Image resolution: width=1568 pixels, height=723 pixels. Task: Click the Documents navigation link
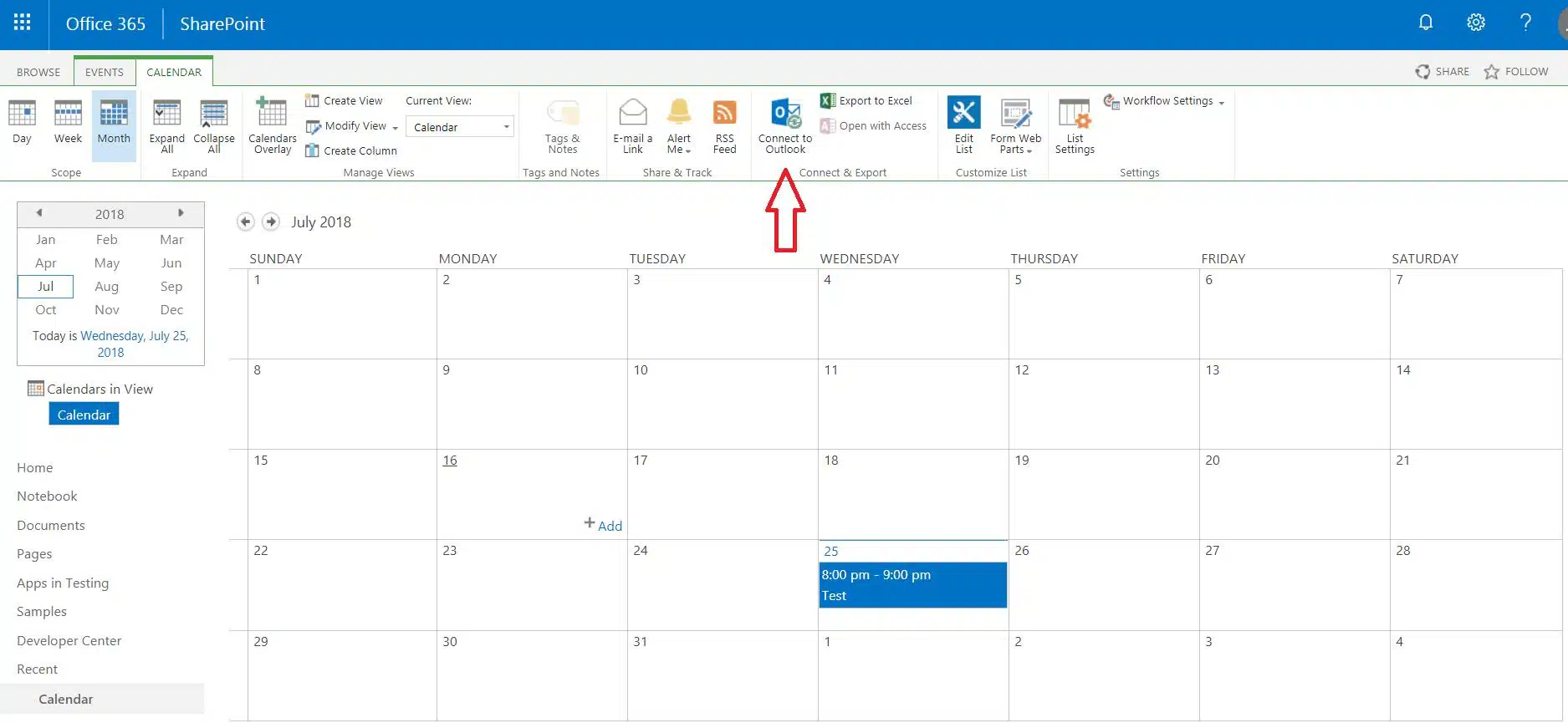click(x=51, y=525)
